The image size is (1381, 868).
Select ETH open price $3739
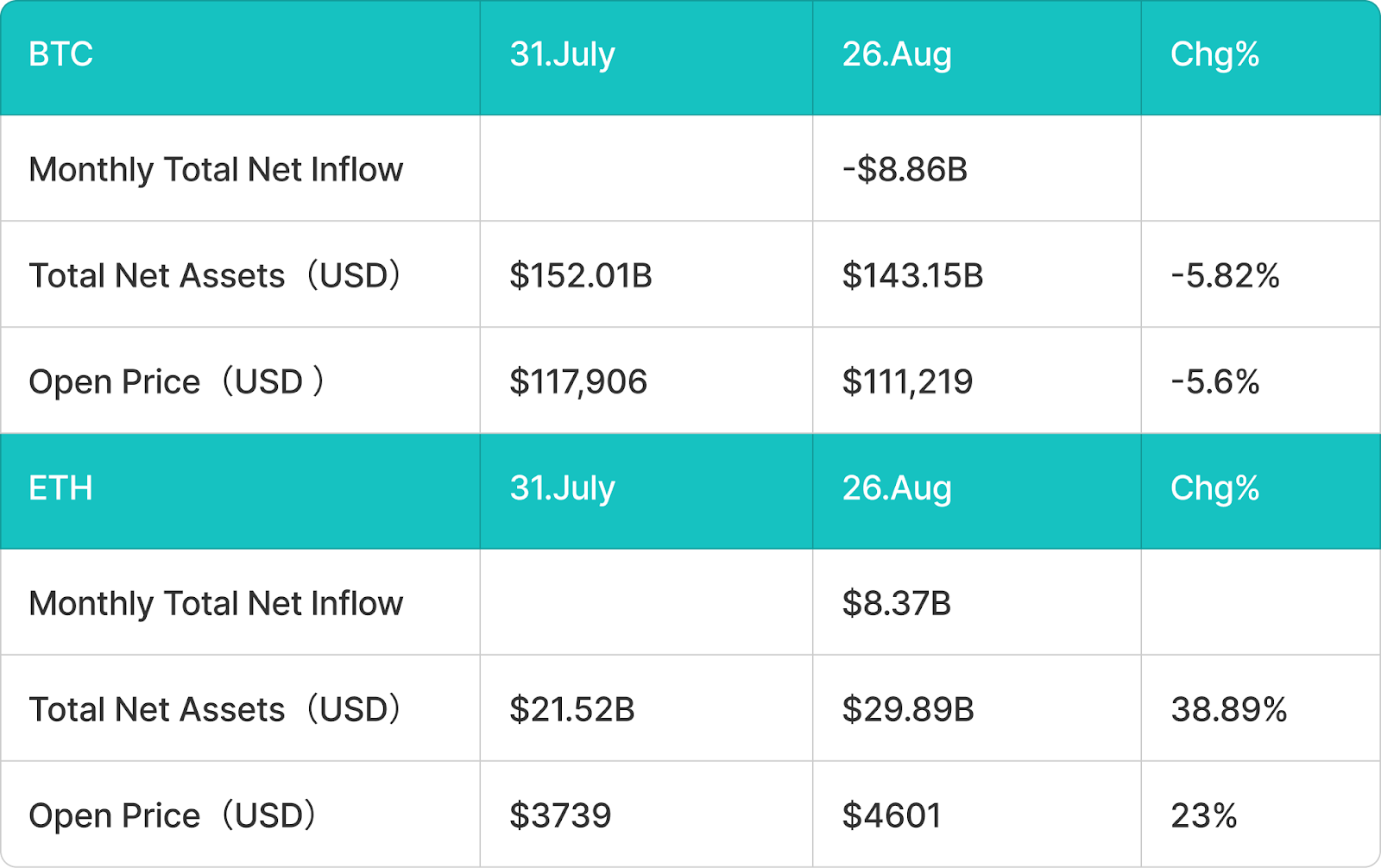click(x=646, y=815)
